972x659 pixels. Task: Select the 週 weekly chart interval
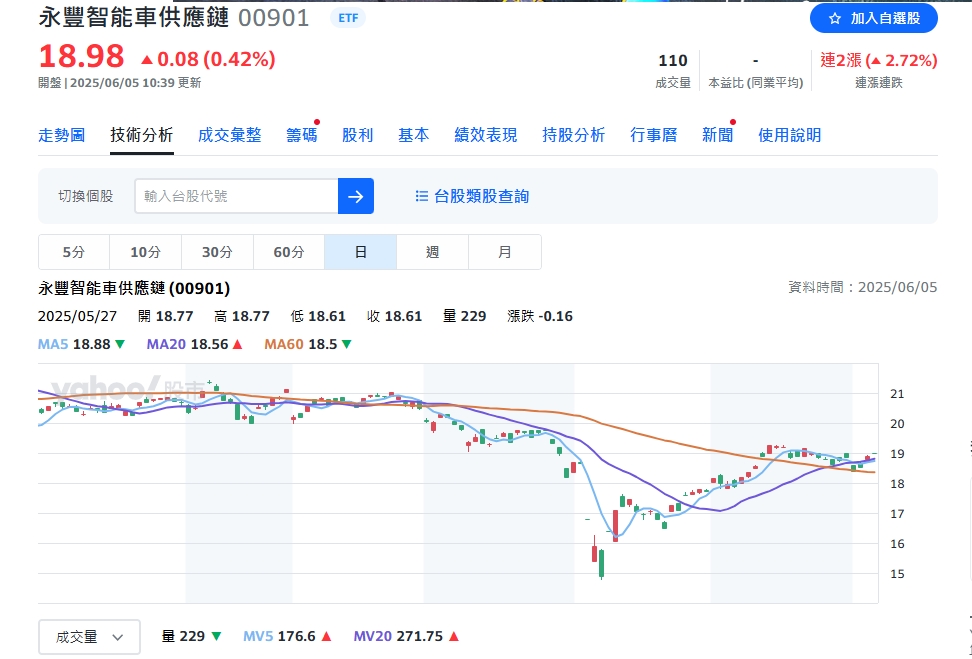point(433,252)
